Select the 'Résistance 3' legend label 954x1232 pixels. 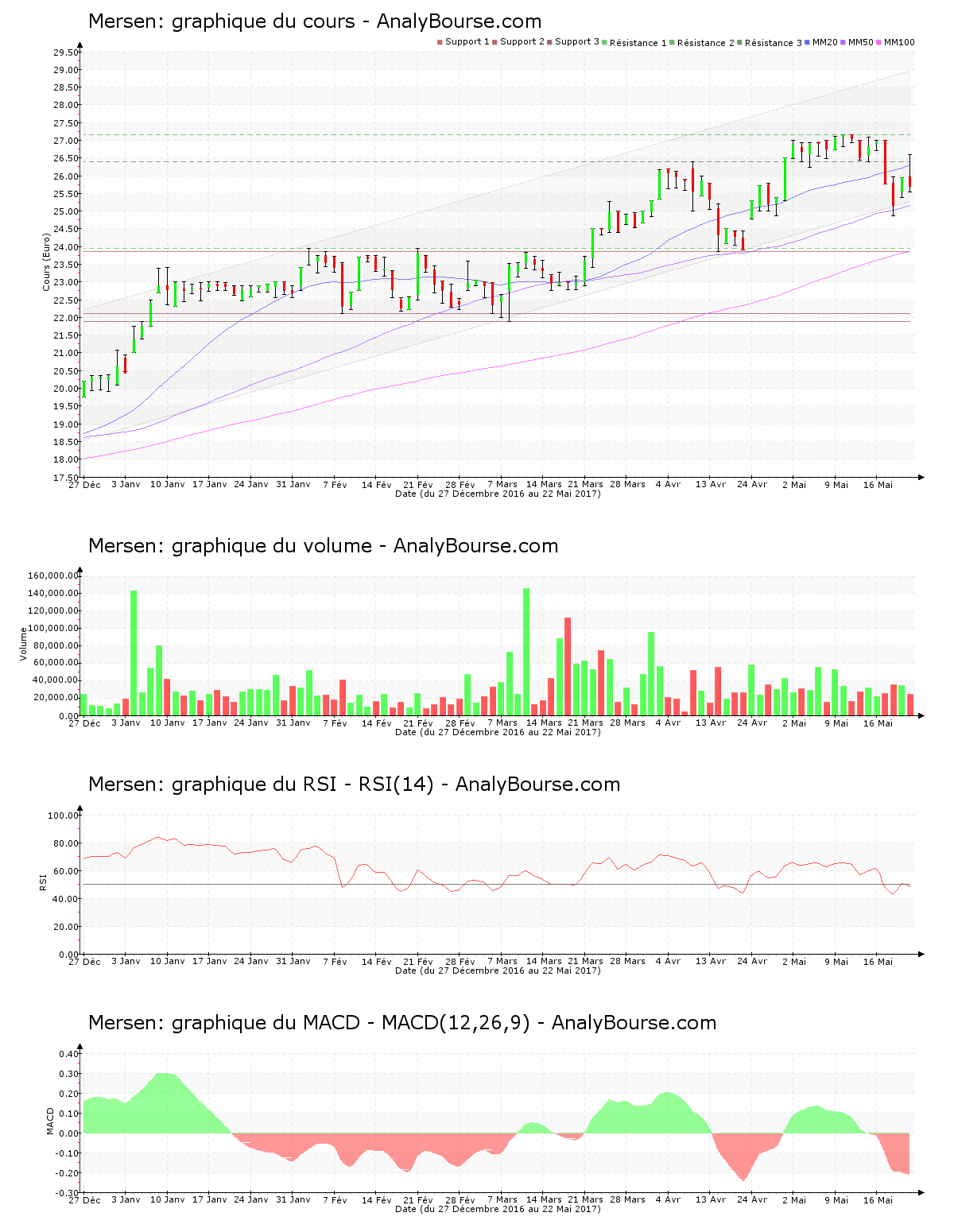(x=774, y=43)
